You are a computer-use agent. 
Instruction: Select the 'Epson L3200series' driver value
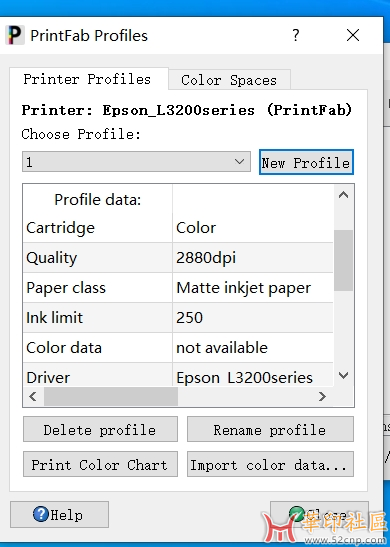253,375
